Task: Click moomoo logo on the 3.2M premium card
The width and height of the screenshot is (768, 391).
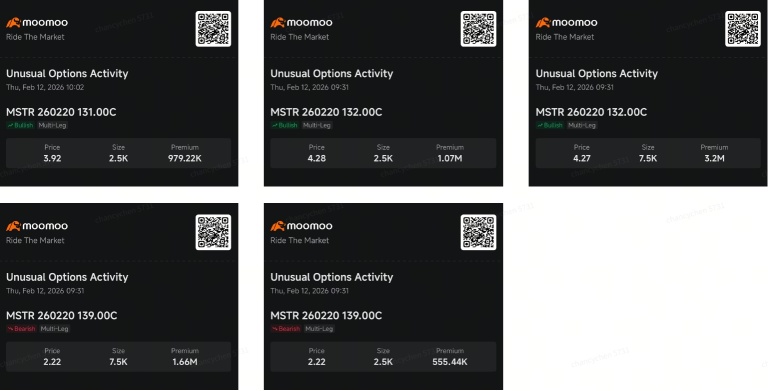Action: point(566,23)
